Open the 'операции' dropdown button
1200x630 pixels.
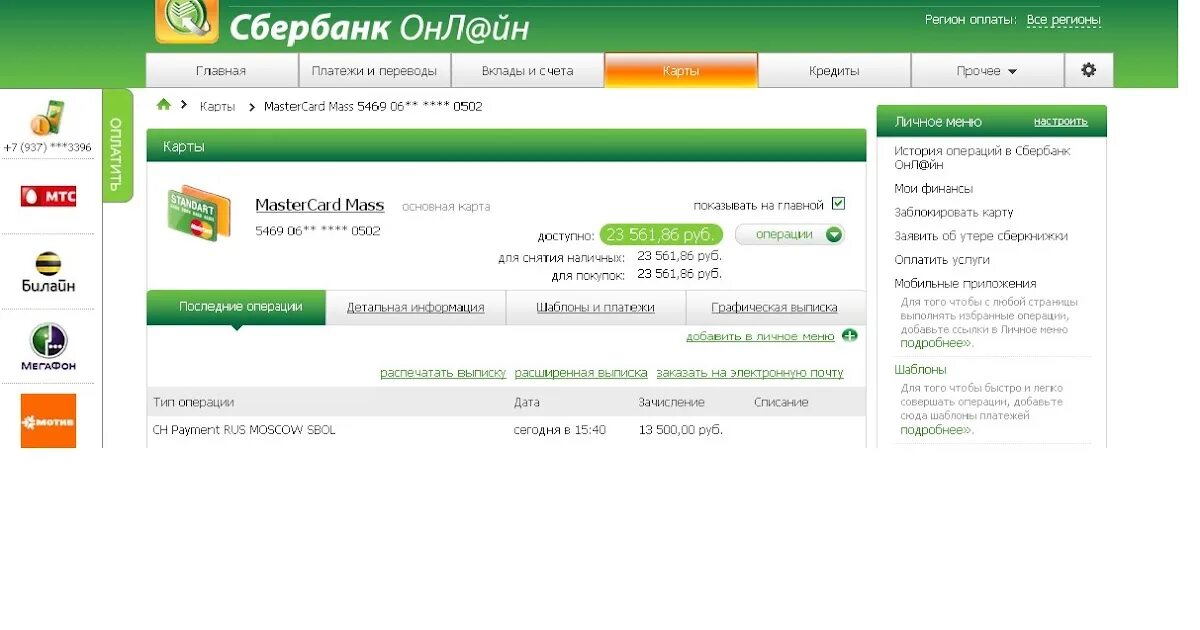pos(790,235)
